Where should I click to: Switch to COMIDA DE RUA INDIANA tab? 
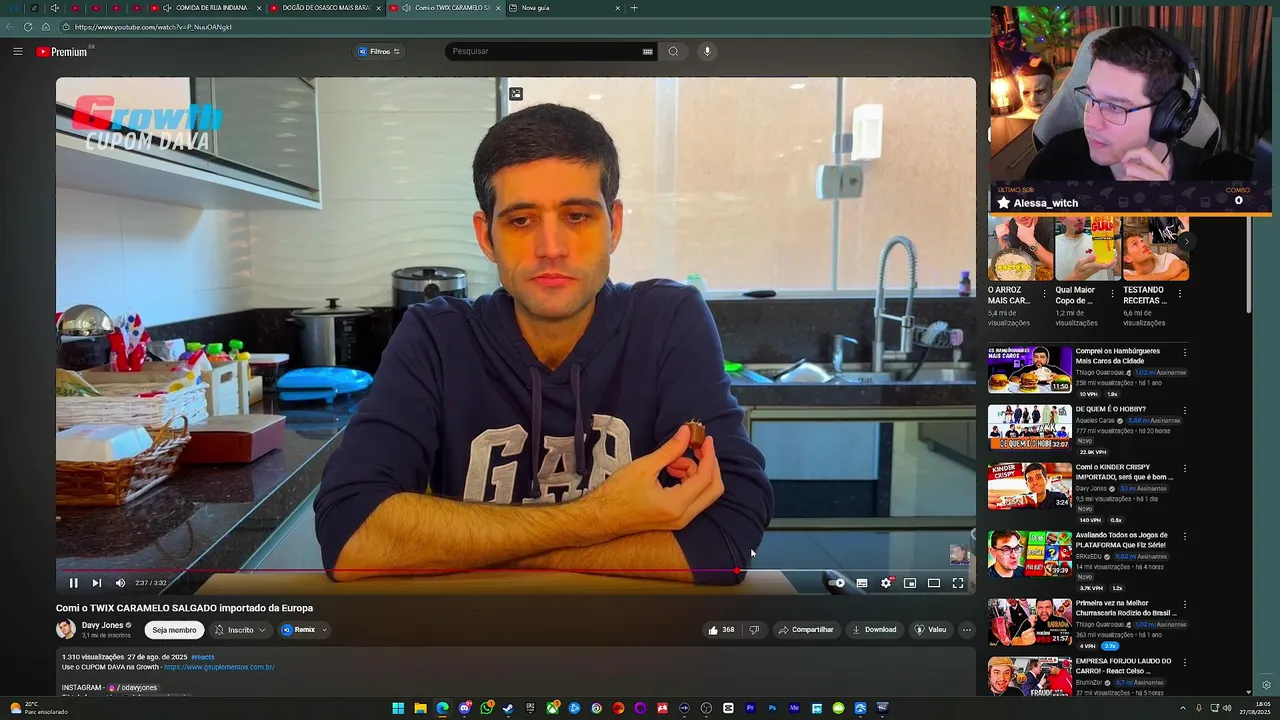[211, 8]
